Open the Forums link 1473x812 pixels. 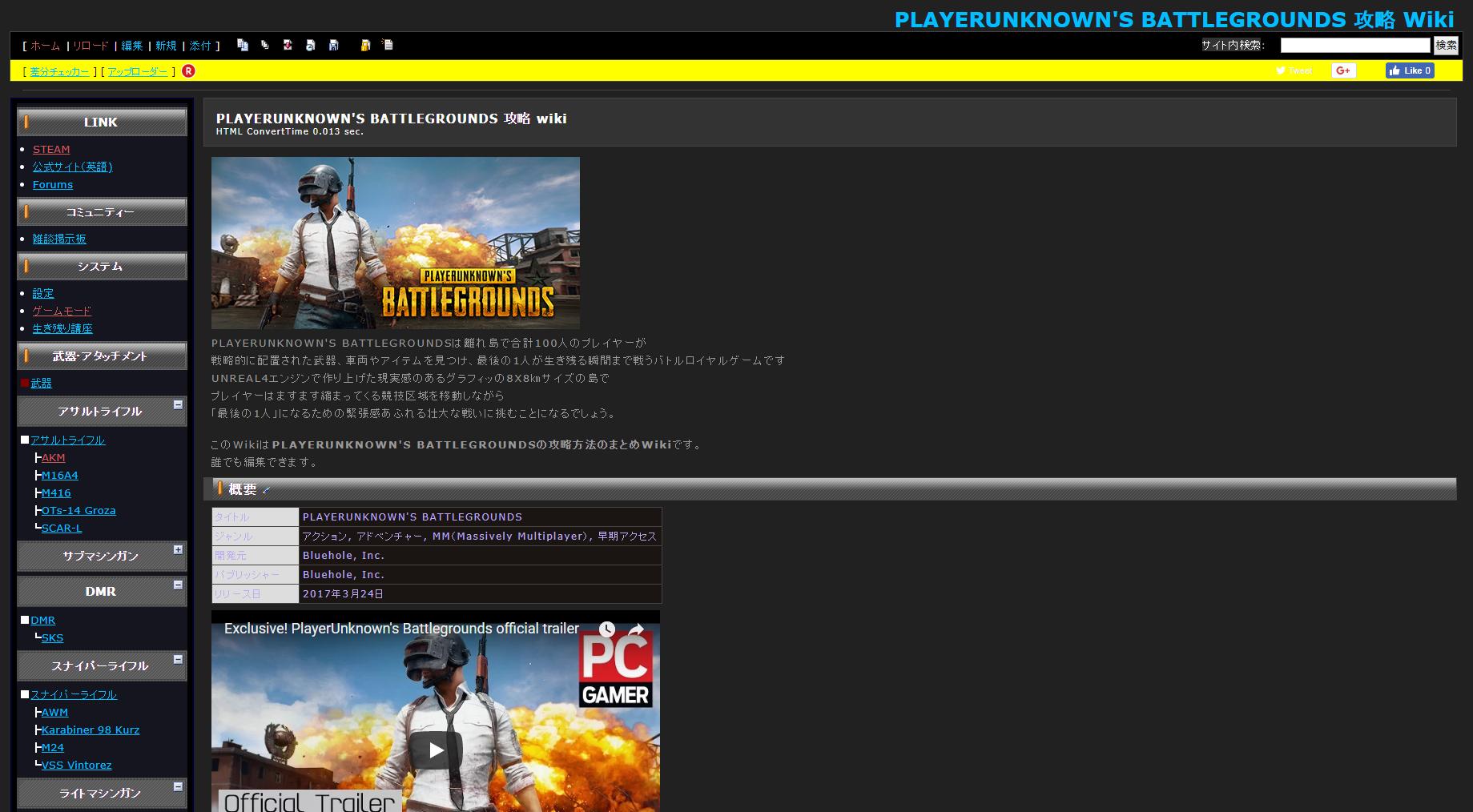point(53,185)
